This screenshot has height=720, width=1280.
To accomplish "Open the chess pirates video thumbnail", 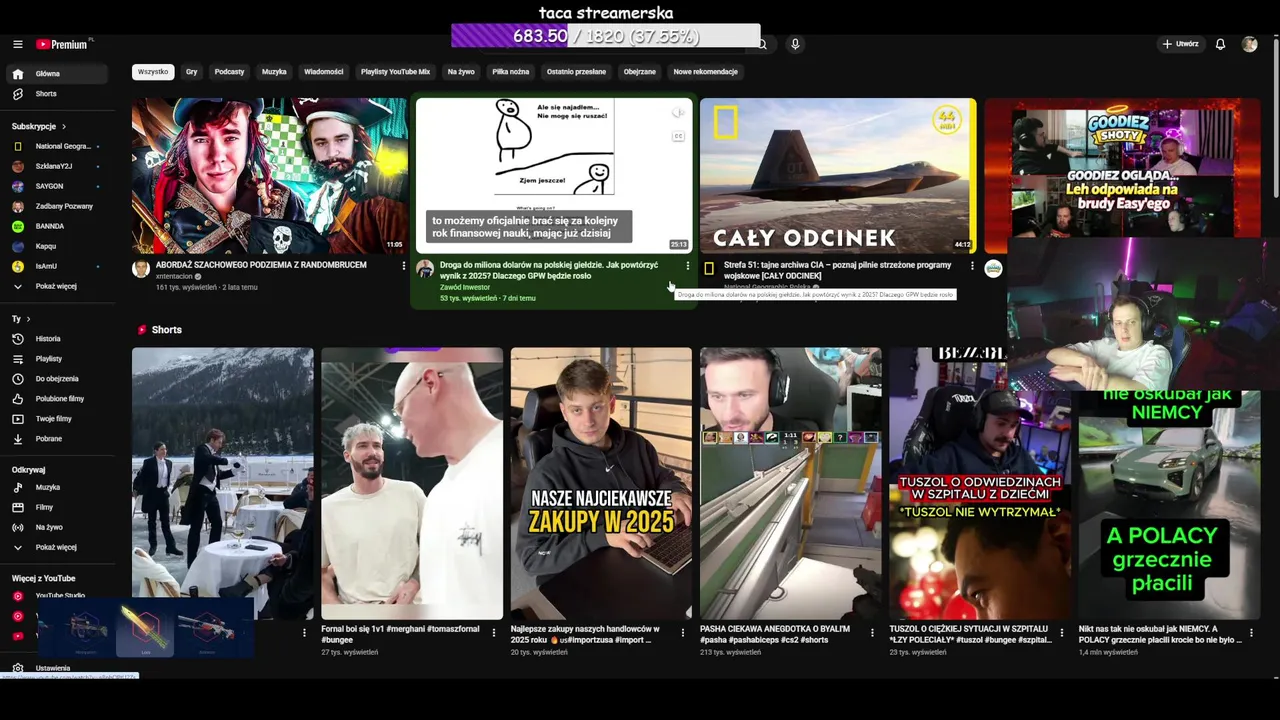I will click(x=269, y=176).
